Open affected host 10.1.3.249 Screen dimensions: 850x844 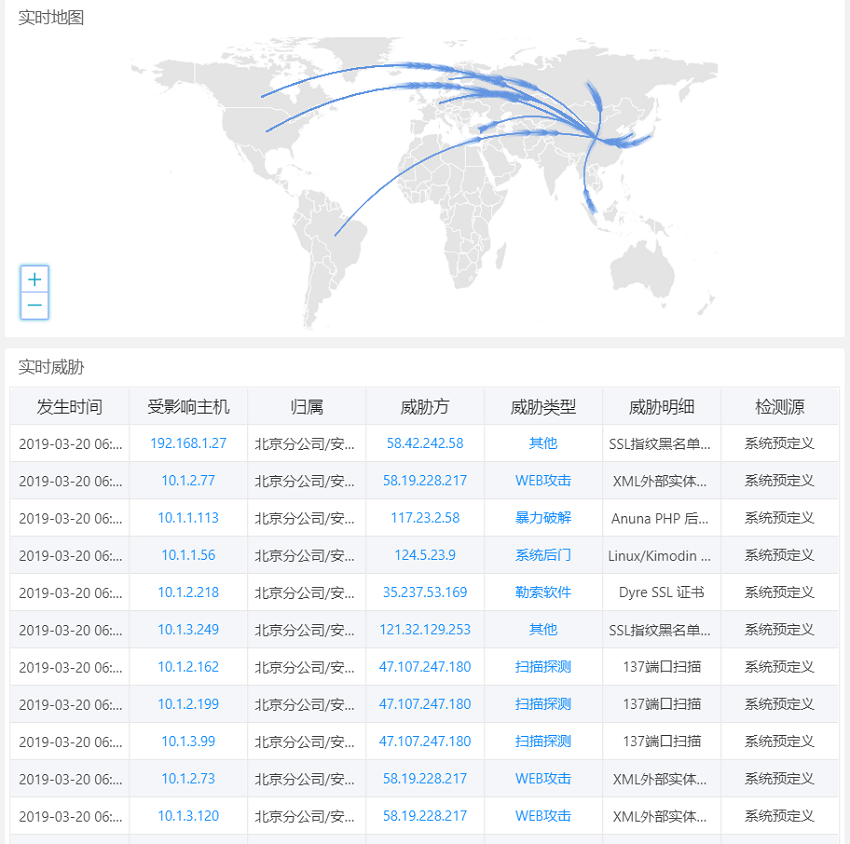point(188,629)
